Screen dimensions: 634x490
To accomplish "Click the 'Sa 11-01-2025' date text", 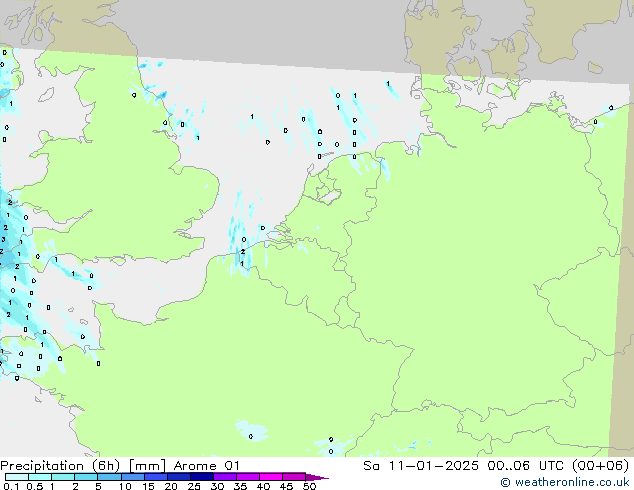I will pos(421,466).
